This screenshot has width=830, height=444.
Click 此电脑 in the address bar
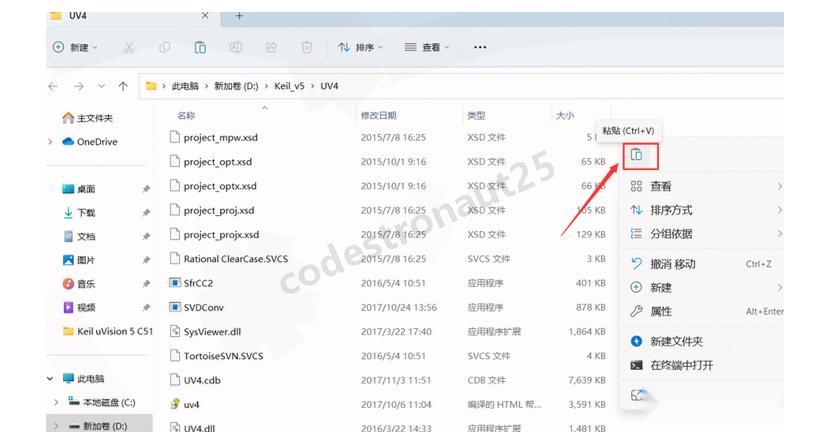click(185, 86)
